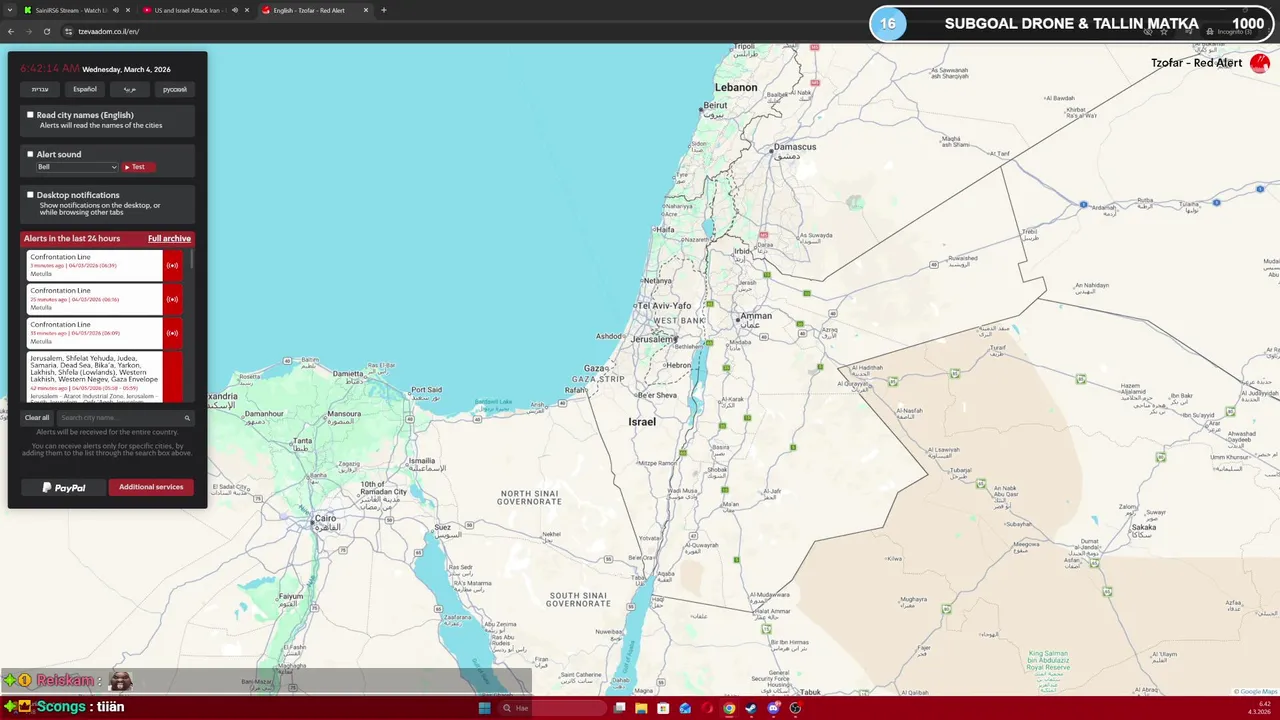Switch site language to Hebrew

pyautogui.click(x=40, y=89)
